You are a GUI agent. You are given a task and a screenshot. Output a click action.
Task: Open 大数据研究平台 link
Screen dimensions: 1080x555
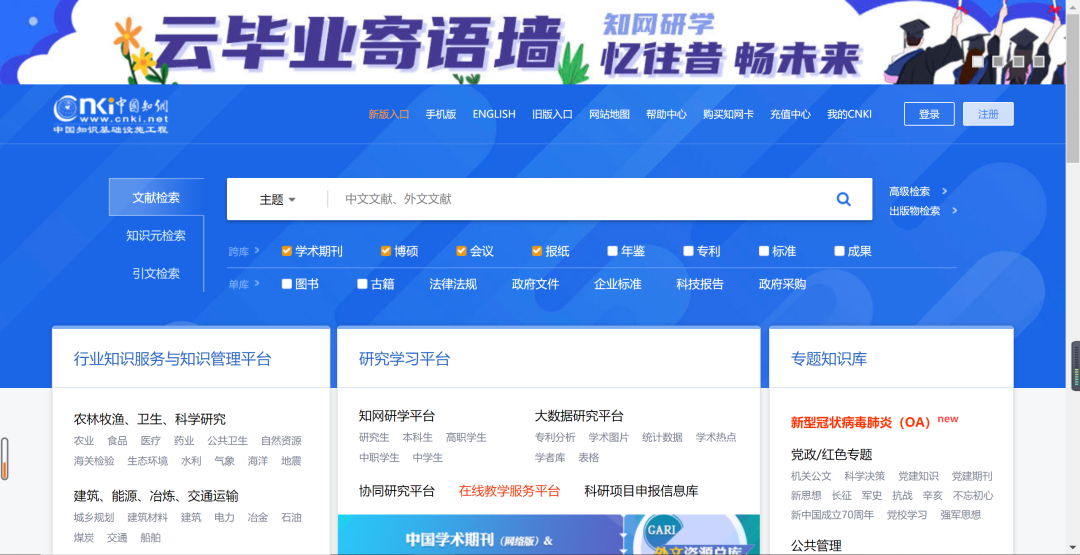(x=579, y=416)
